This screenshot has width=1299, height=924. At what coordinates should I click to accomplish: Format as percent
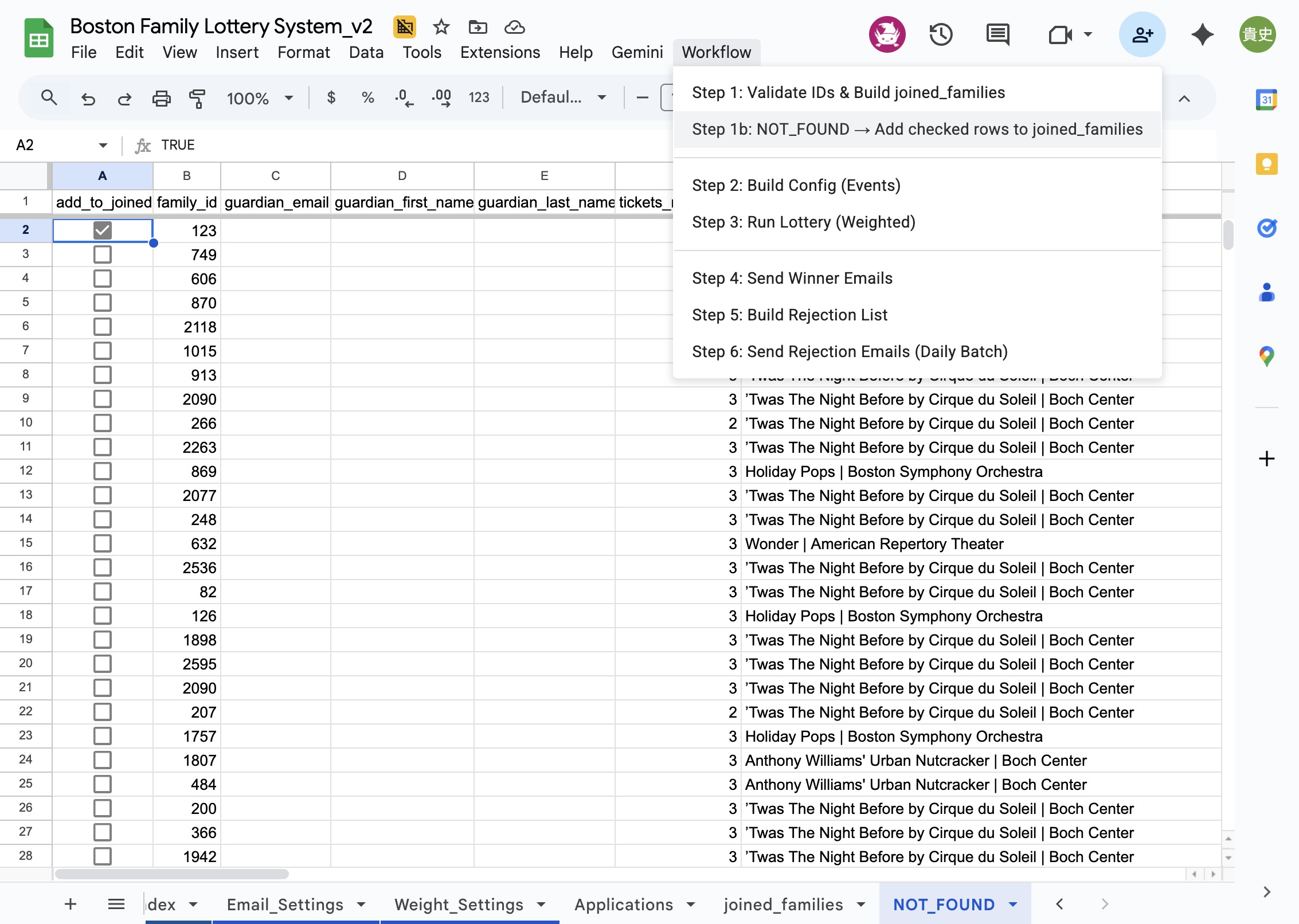click(x=367, y=98)
